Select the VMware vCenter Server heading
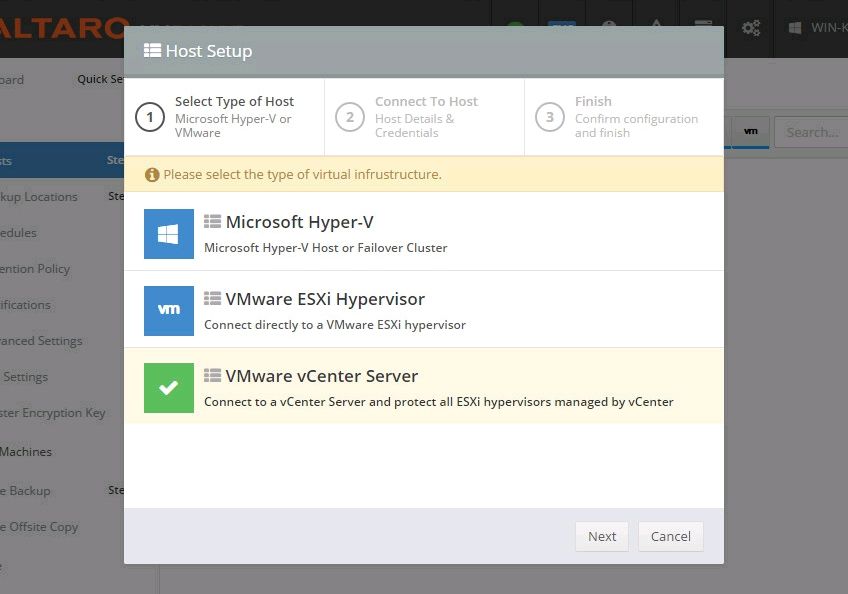Viewport: 848px width, 594px height. click(x=322, y=376)
